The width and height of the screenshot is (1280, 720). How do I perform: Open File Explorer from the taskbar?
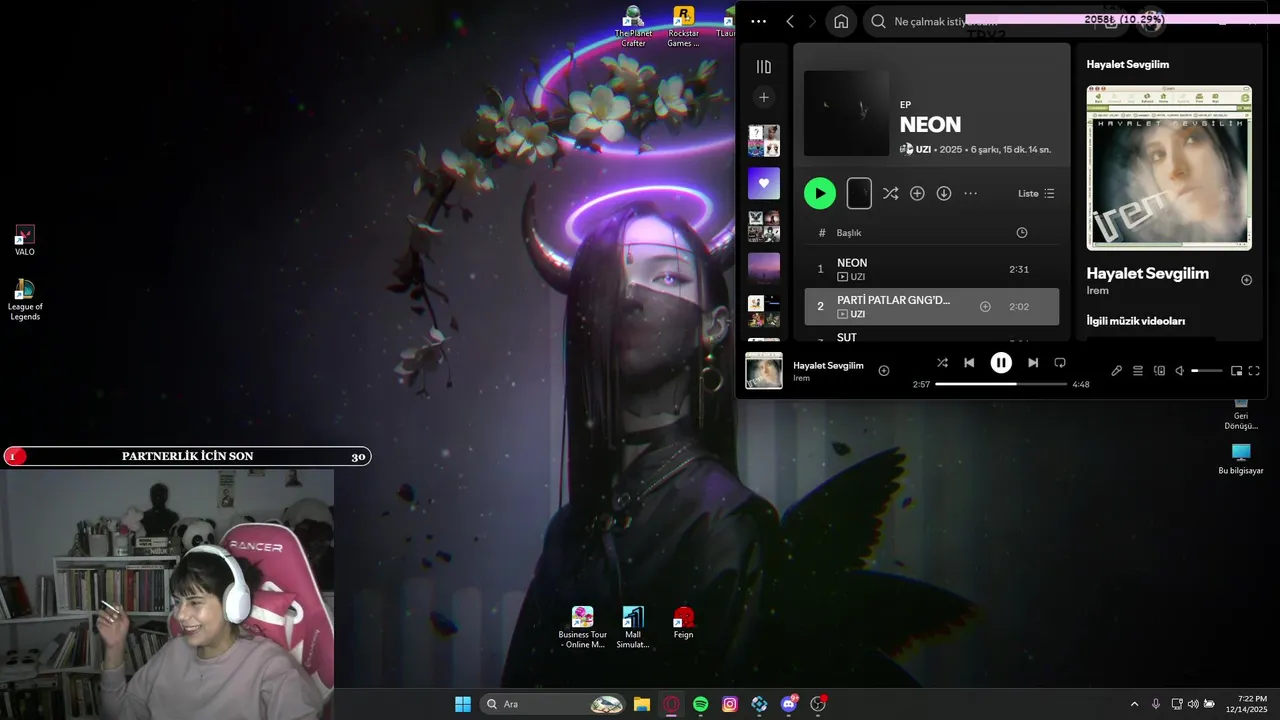[642, 704]
